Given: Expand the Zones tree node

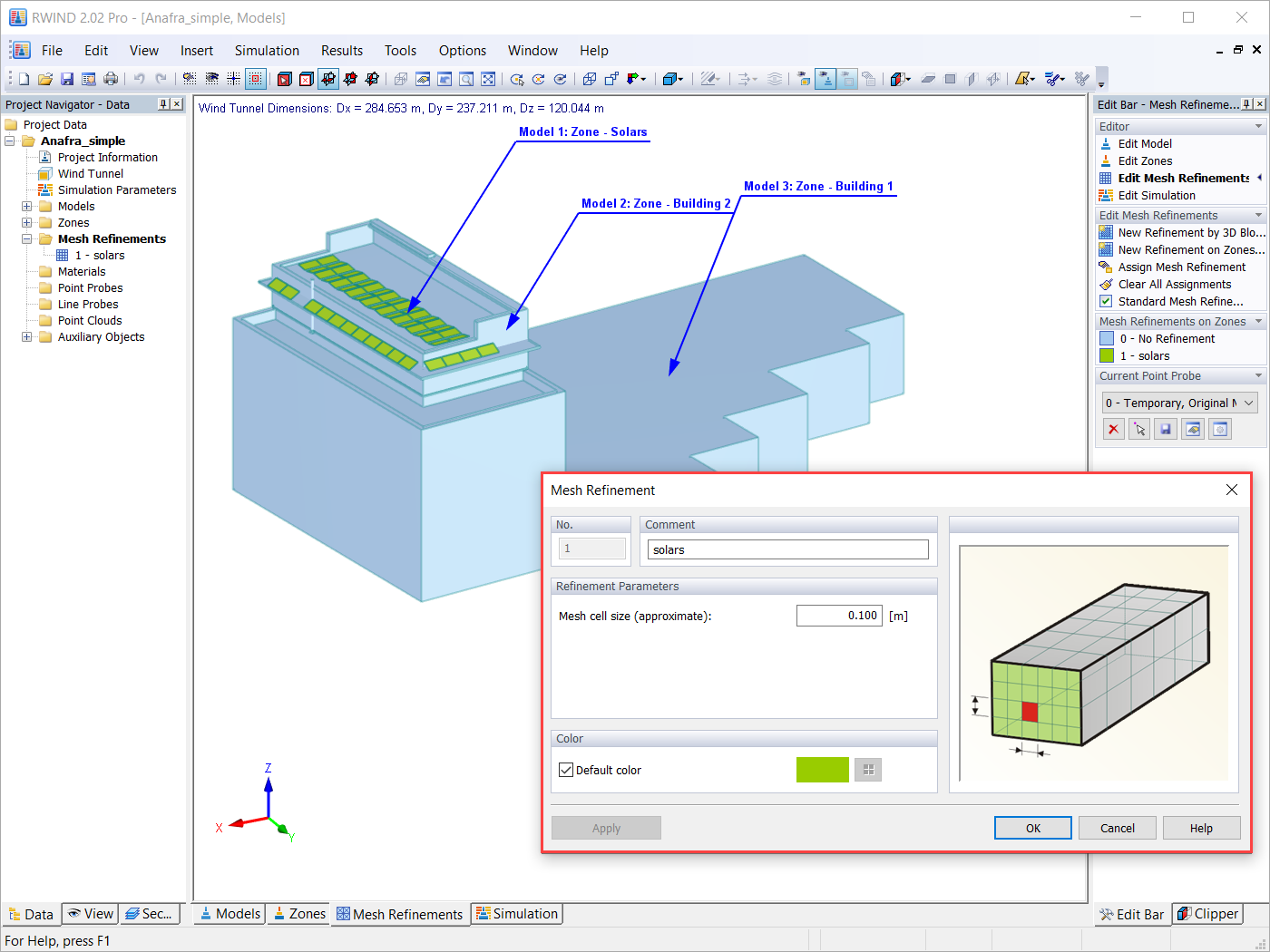Looking at the screenshot, I should [x=27, y=223].
